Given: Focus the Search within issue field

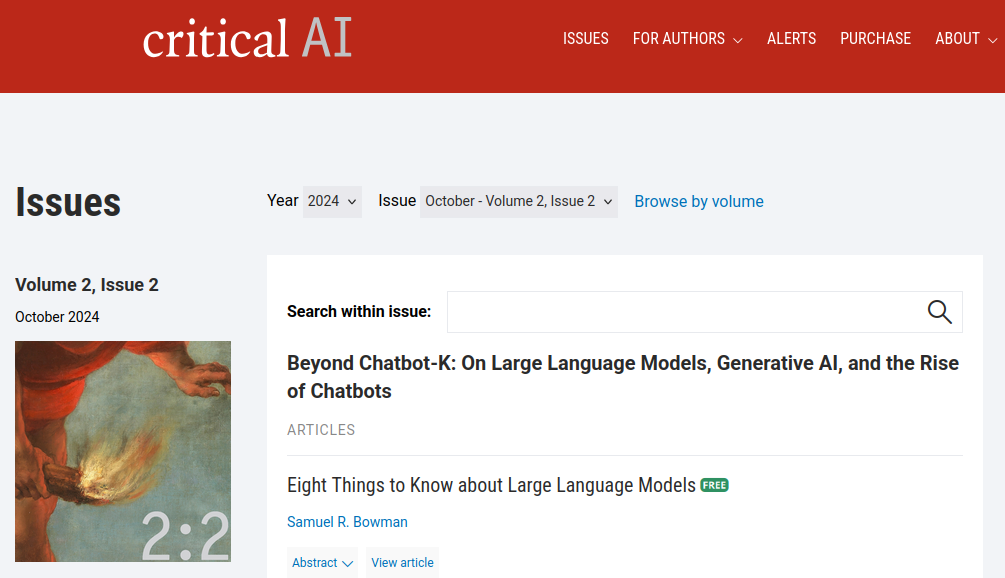Looking at the screenshot, I should pyautogui.click(x=680, y=312).
